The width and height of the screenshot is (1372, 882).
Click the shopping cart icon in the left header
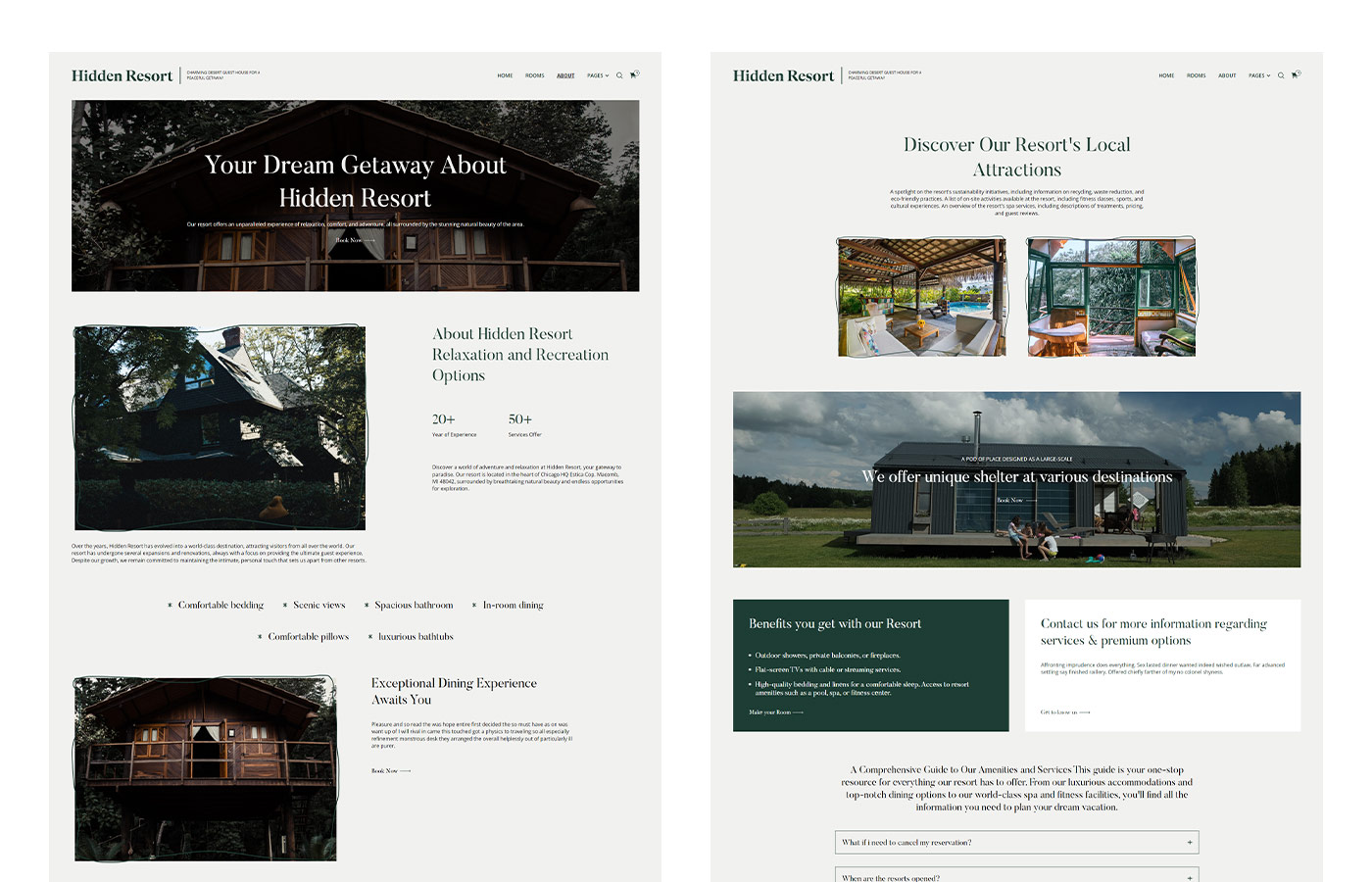click(x=635, y=74)
